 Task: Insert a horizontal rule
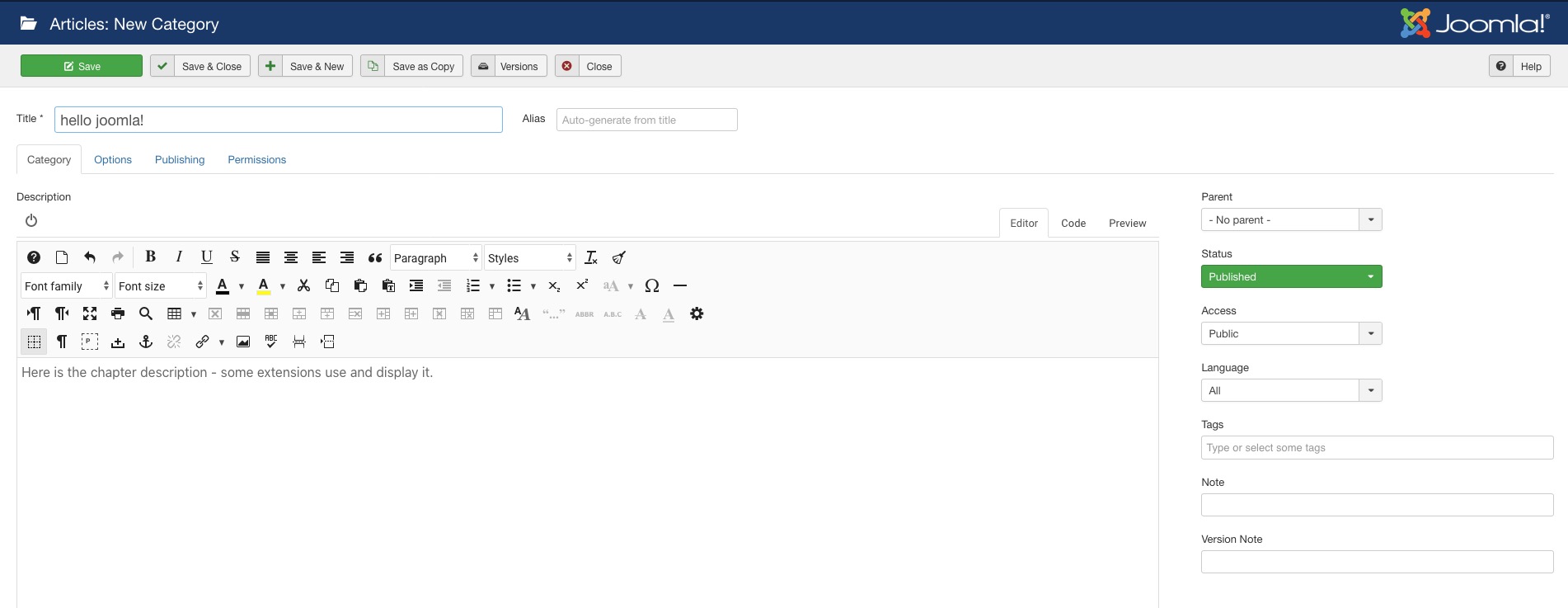pyautogui.click(x=680, y=285)
